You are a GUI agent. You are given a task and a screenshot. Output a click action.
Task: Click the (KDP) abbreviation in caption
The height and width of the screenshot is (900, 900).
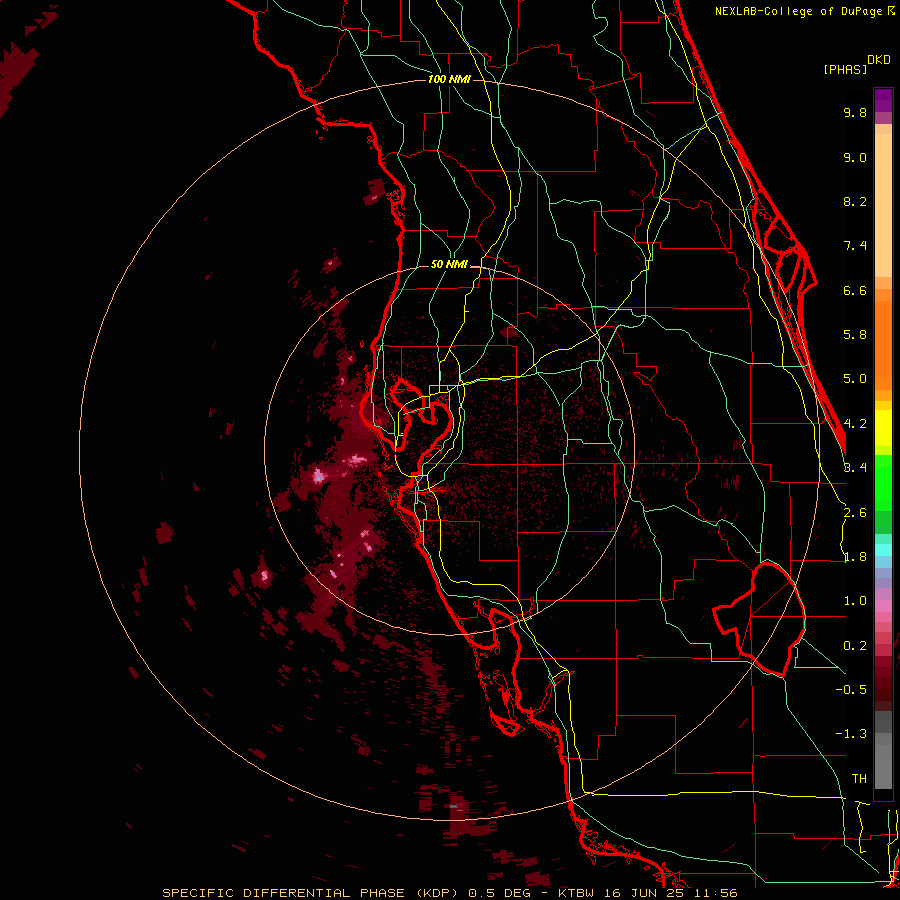[x=437, y=893]
